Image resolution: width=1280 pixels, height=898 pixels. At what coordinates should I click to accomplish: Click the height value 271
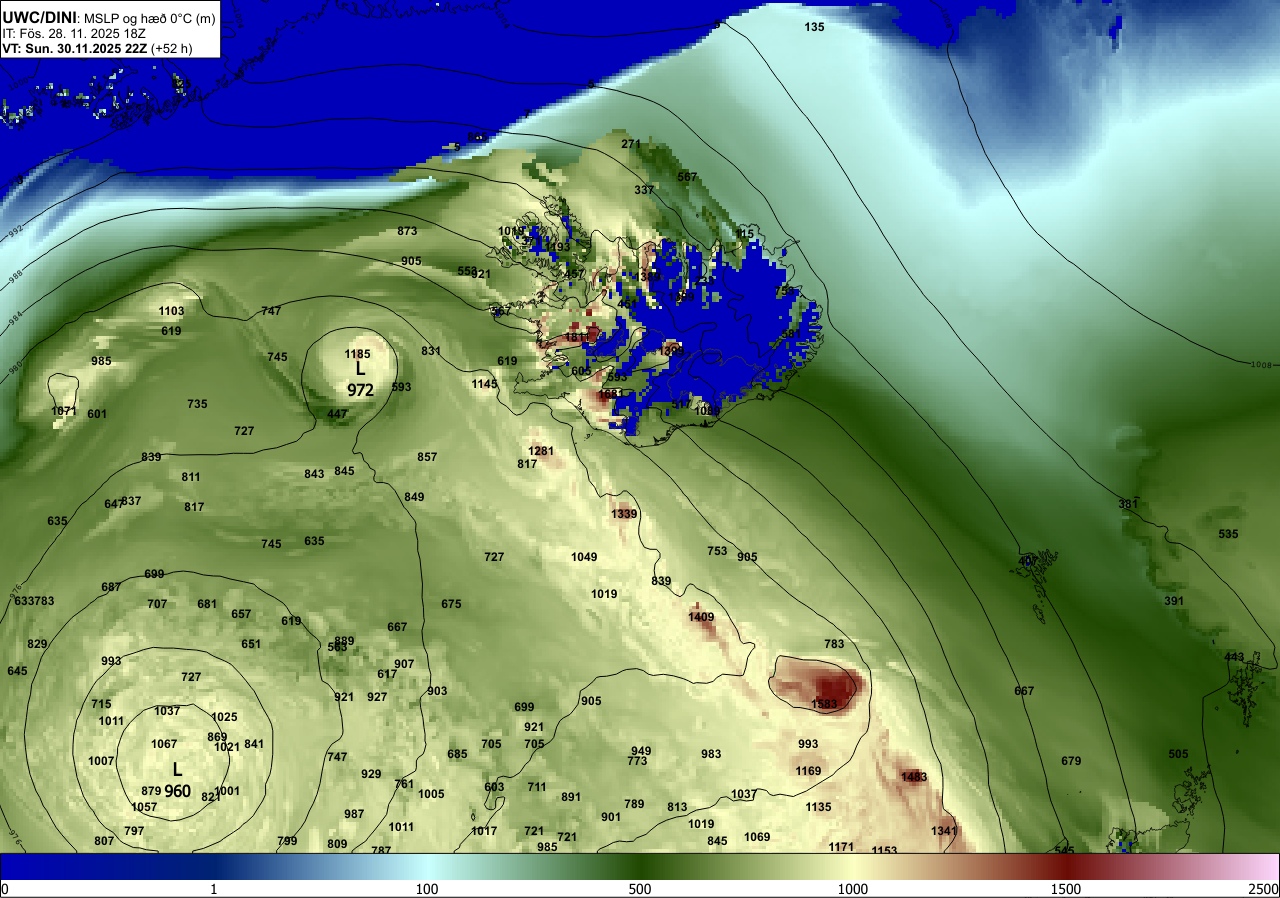click(631, 144)
